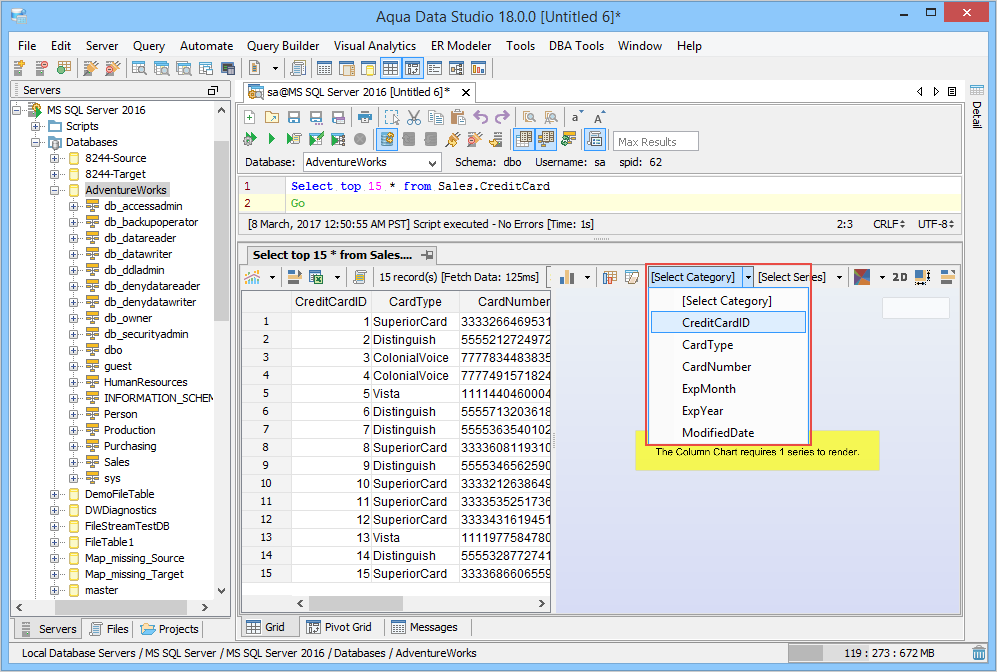
Task: Open the Query menu
Action: pos(148,46)
